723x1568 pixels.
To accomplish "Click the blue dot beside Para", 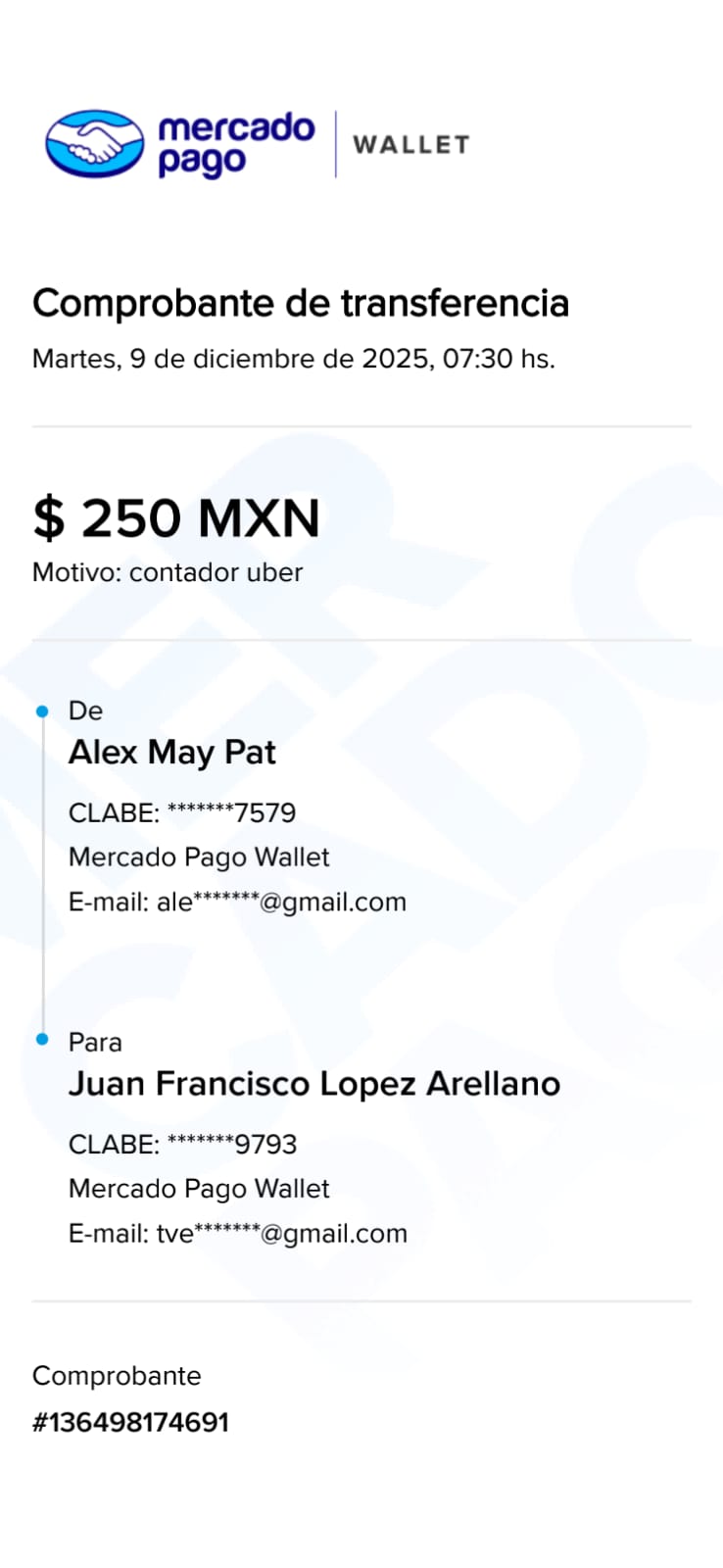I will (42, 1039).
